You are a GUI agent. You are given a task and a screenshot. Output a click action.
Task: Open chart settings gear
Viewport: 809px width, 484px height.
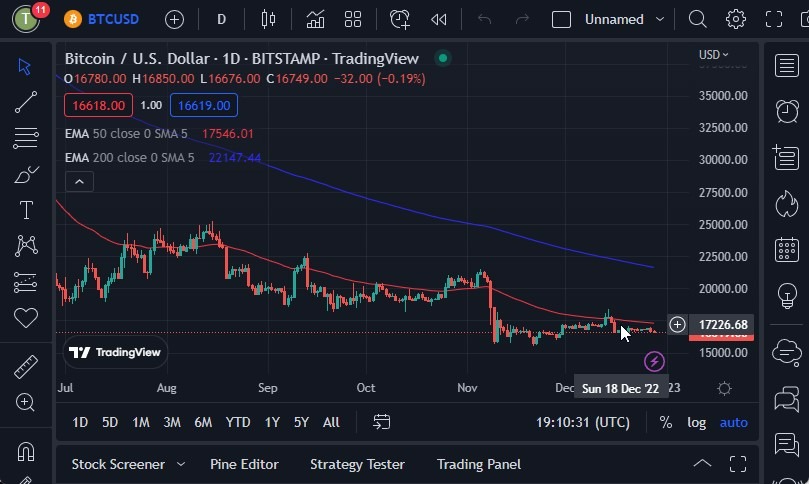[x=736, y=20]
